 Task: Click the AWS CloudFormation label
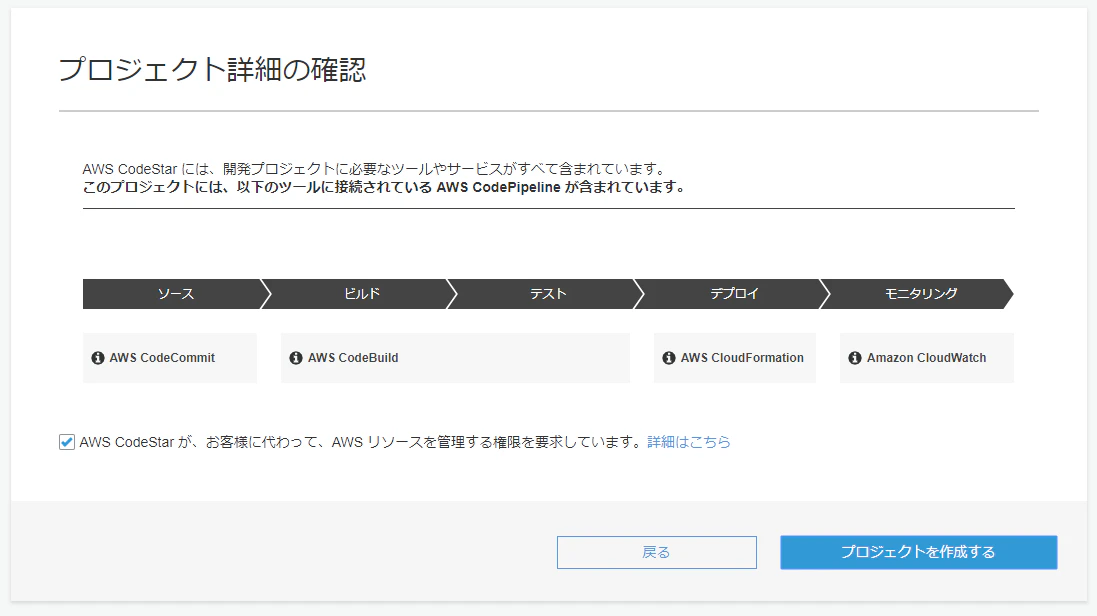pos(742,358)
